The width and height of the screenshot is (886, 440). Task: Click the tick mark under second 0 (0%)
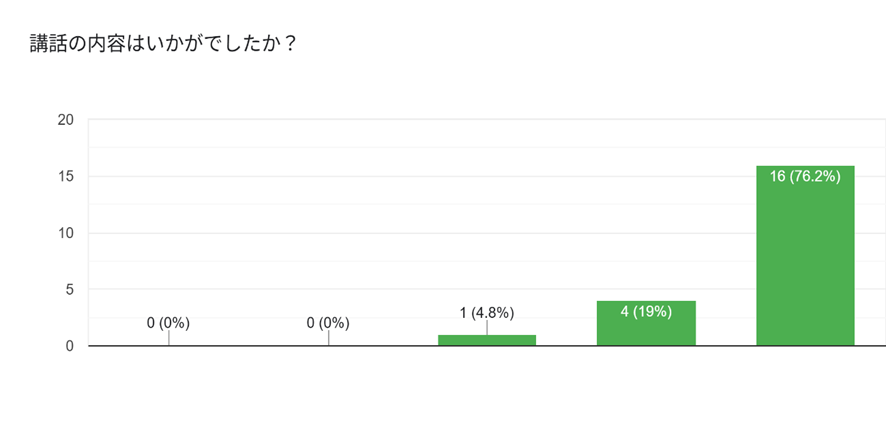328,338
